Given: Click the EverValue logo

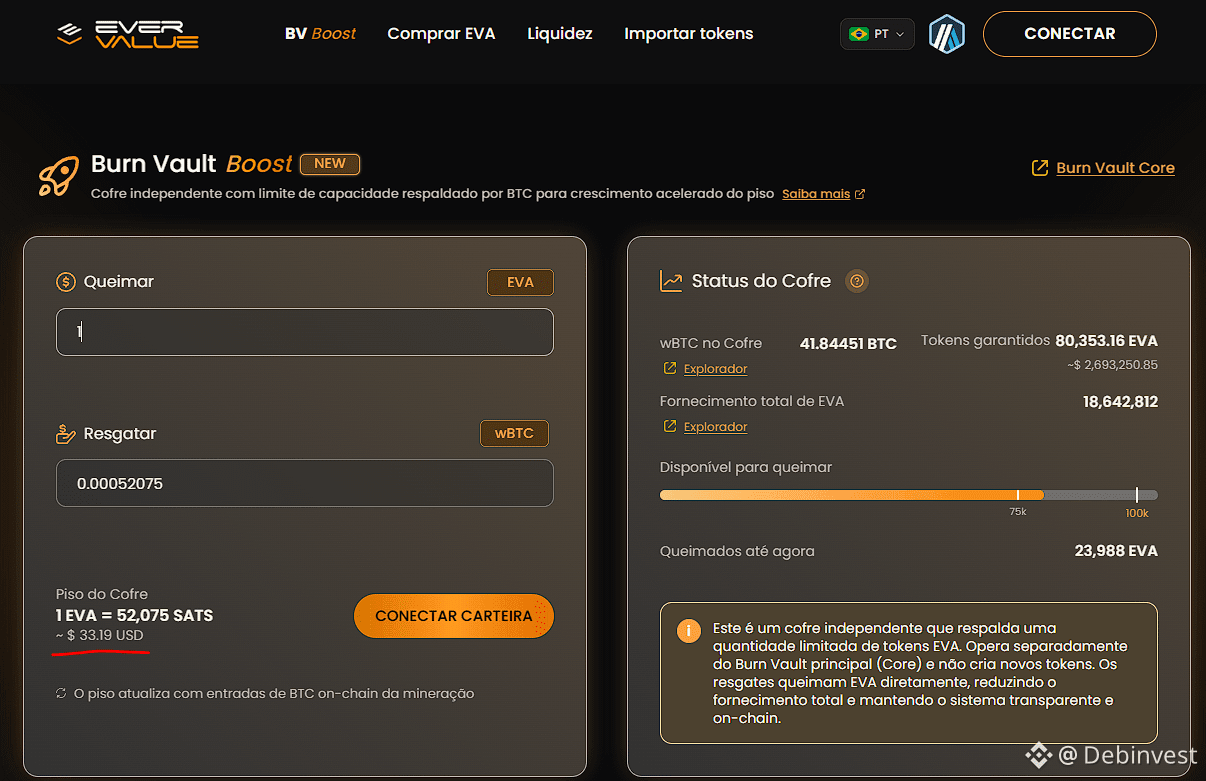Looking at the screenshot, I should pos(128,34).
